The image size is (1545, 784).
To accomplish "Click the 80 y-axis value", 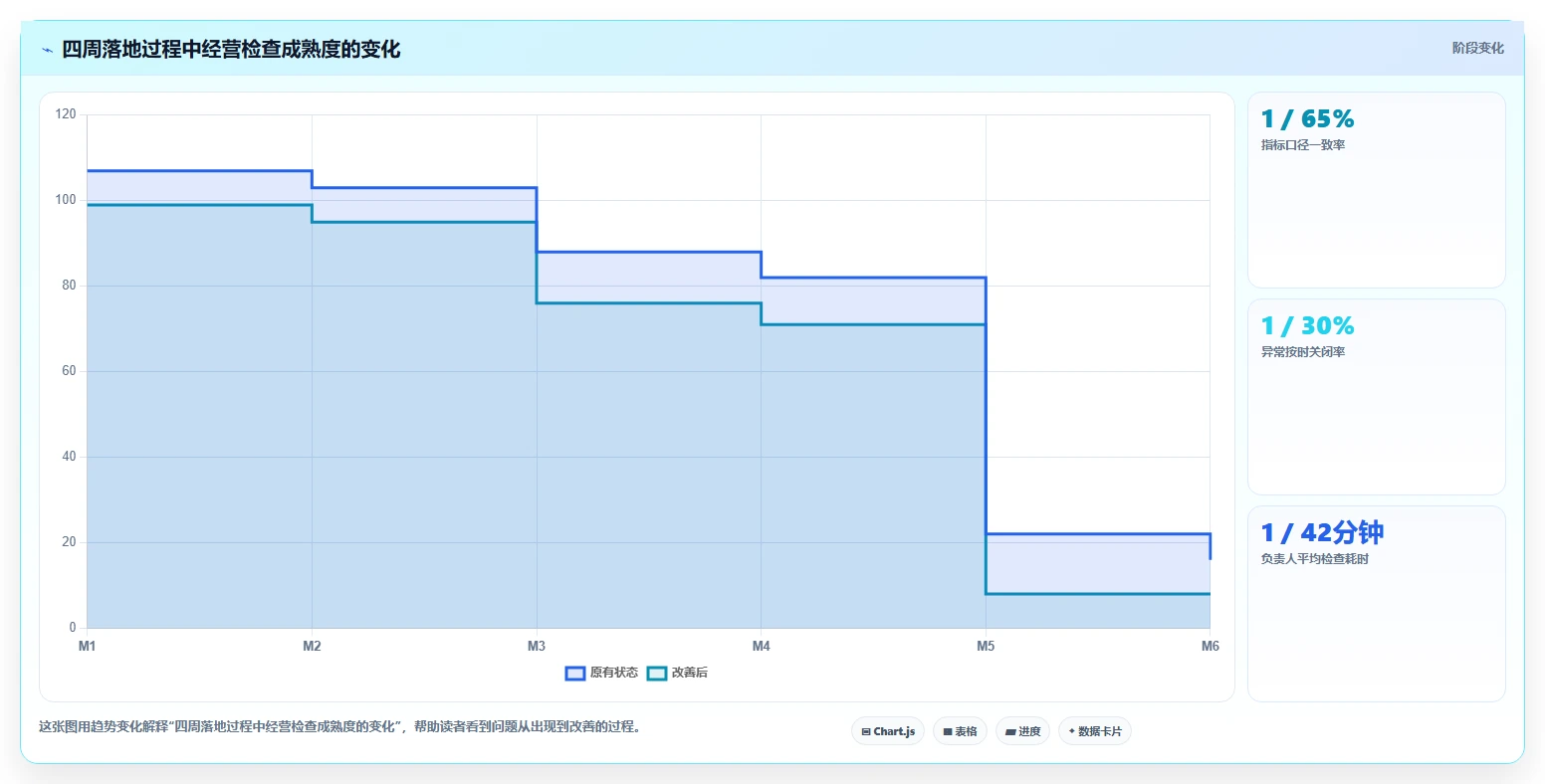I will click(x=69, y=286).
